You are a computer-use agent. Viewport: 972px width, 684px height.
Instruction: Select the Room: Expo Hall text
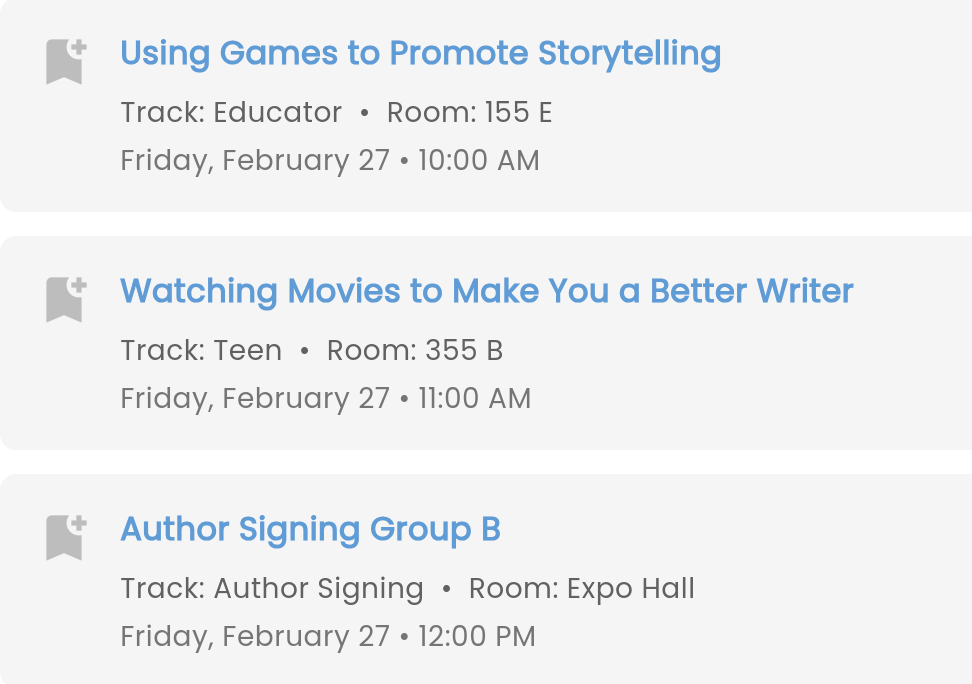[581, 589]
